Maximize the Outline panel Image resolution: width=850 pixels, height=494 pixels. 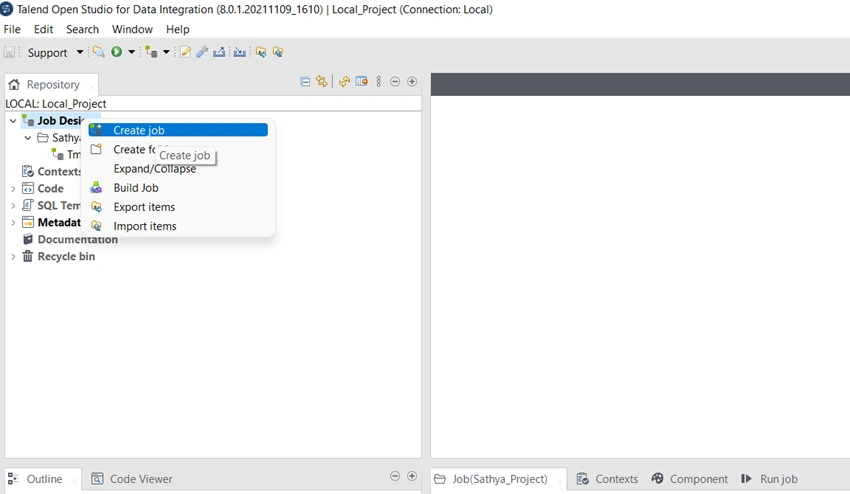pyautogui.click(x=412, y=476)
